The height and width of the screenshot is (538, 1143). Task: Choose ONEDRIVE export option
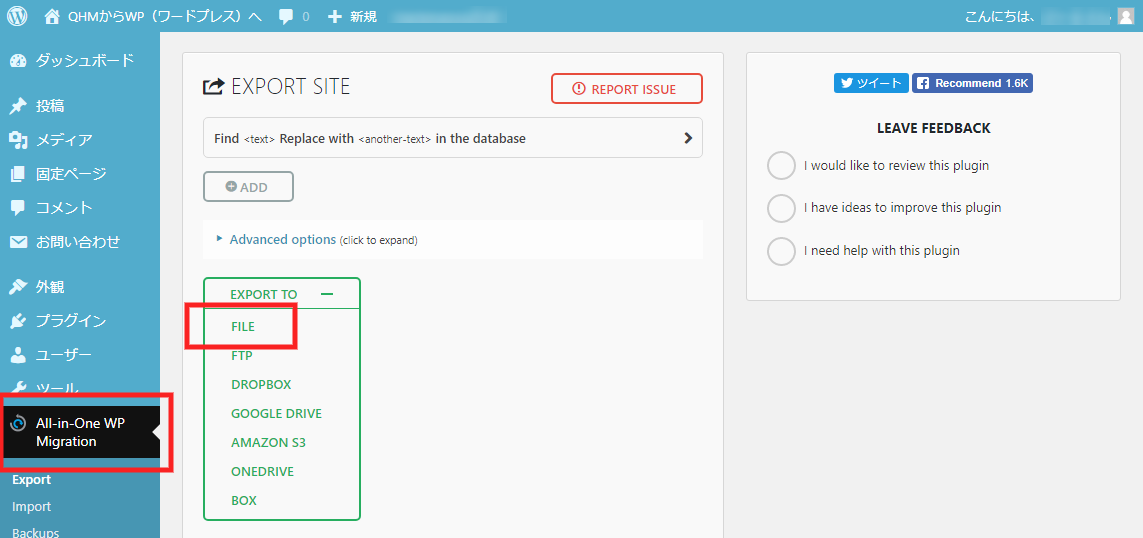tap(262, 472)
